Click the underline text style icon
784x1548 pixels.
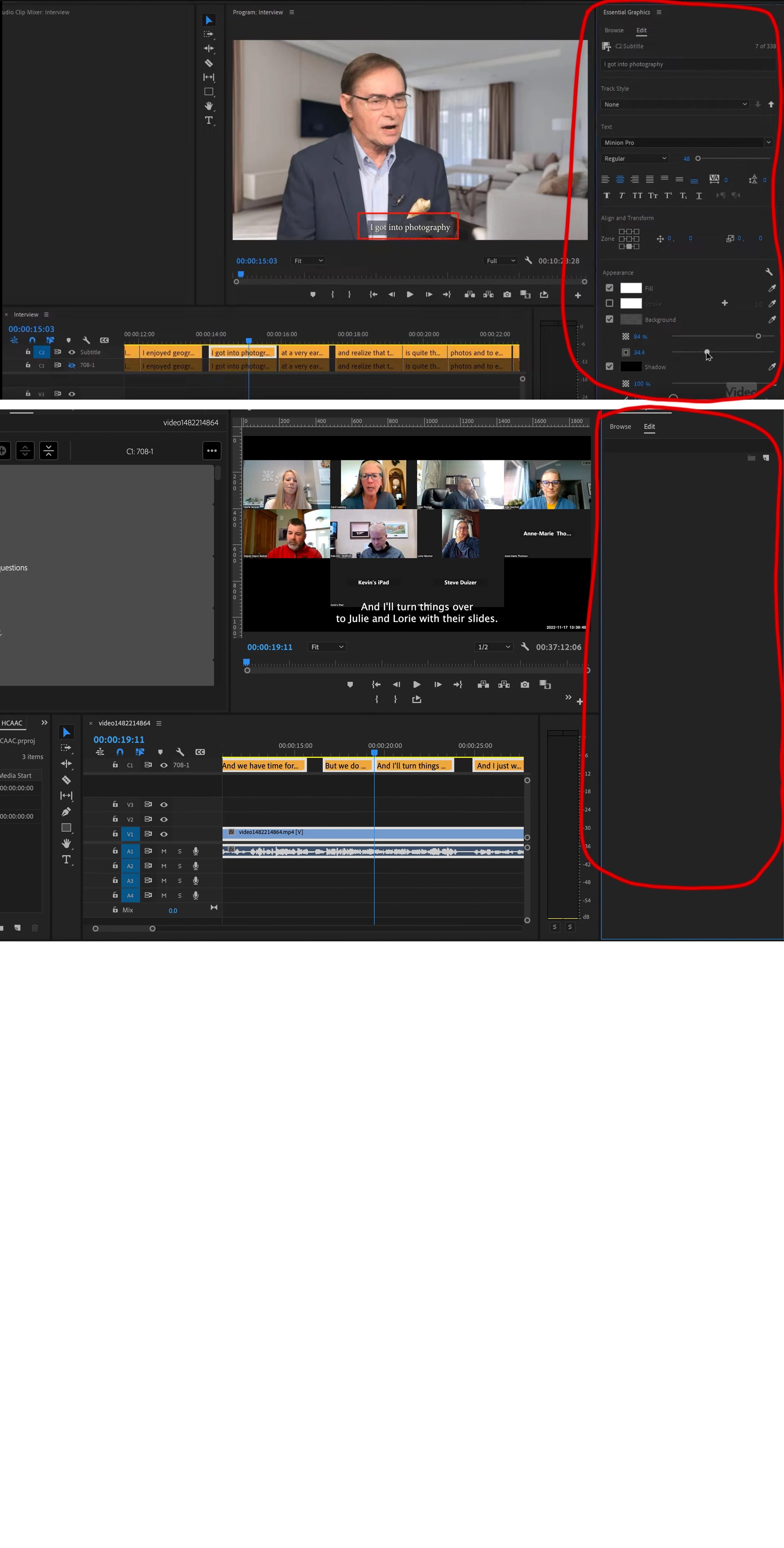699,195
